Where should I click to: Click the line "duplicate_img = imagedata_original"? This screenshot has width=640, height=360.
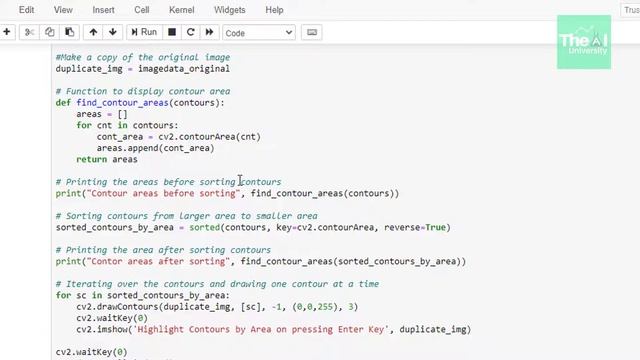coord(142,69)
